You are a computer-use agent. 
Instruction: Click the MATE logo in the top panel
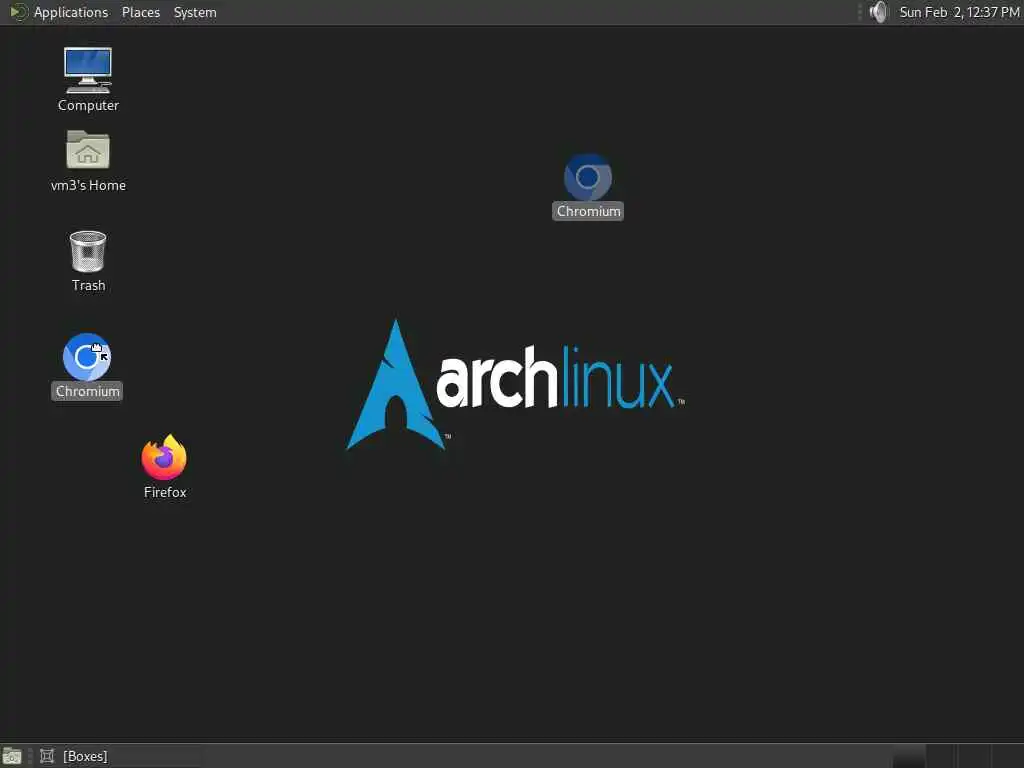18,12
